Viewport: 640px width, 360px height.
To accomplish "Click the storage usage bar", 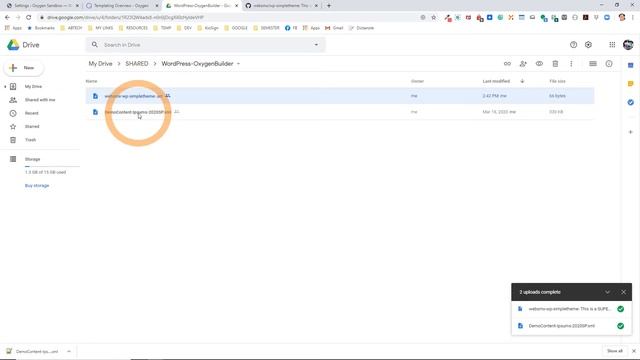I will (52, 167).
